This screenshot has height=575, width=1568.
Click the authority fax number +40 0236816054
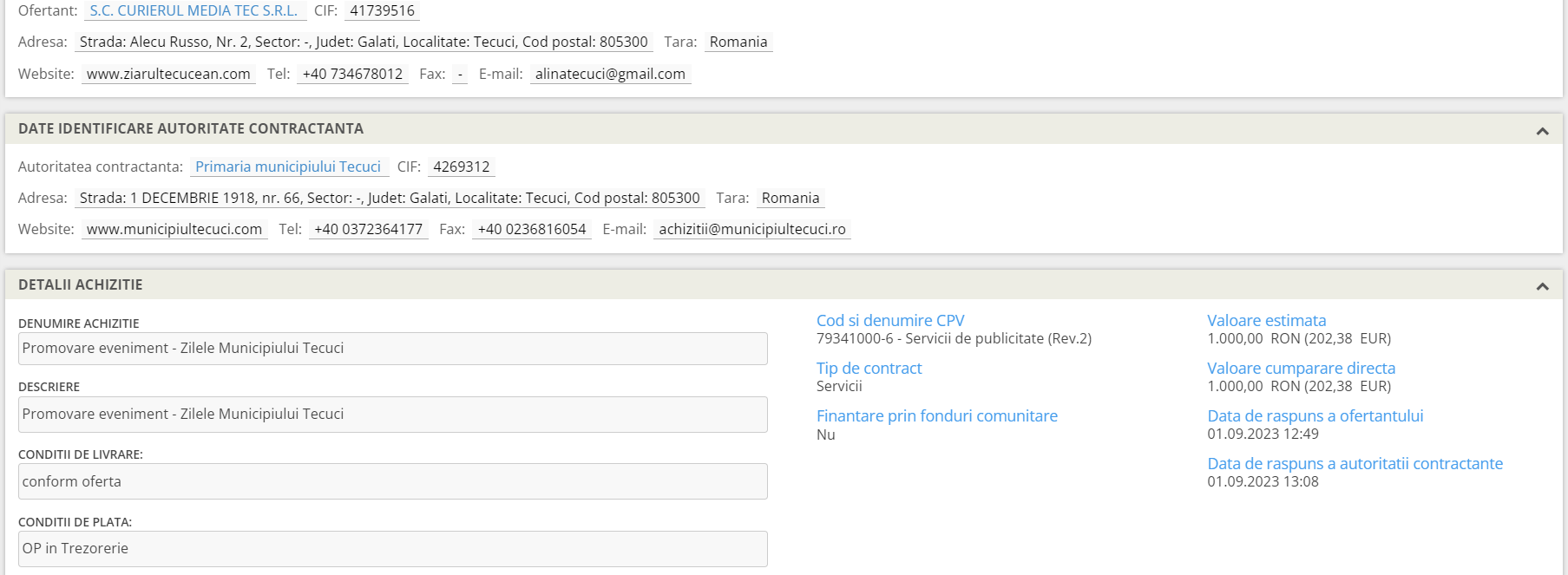click(531, 229)
